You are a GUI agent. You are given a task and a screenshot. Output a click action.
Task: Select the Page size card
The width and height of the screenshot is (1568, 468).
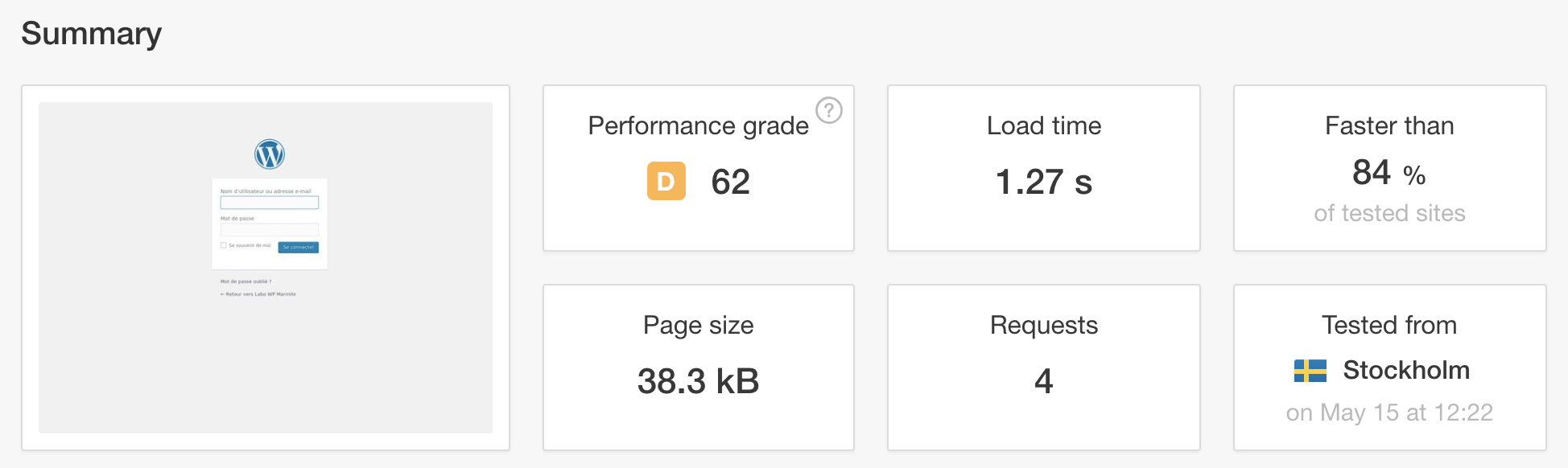coord(698,366)
